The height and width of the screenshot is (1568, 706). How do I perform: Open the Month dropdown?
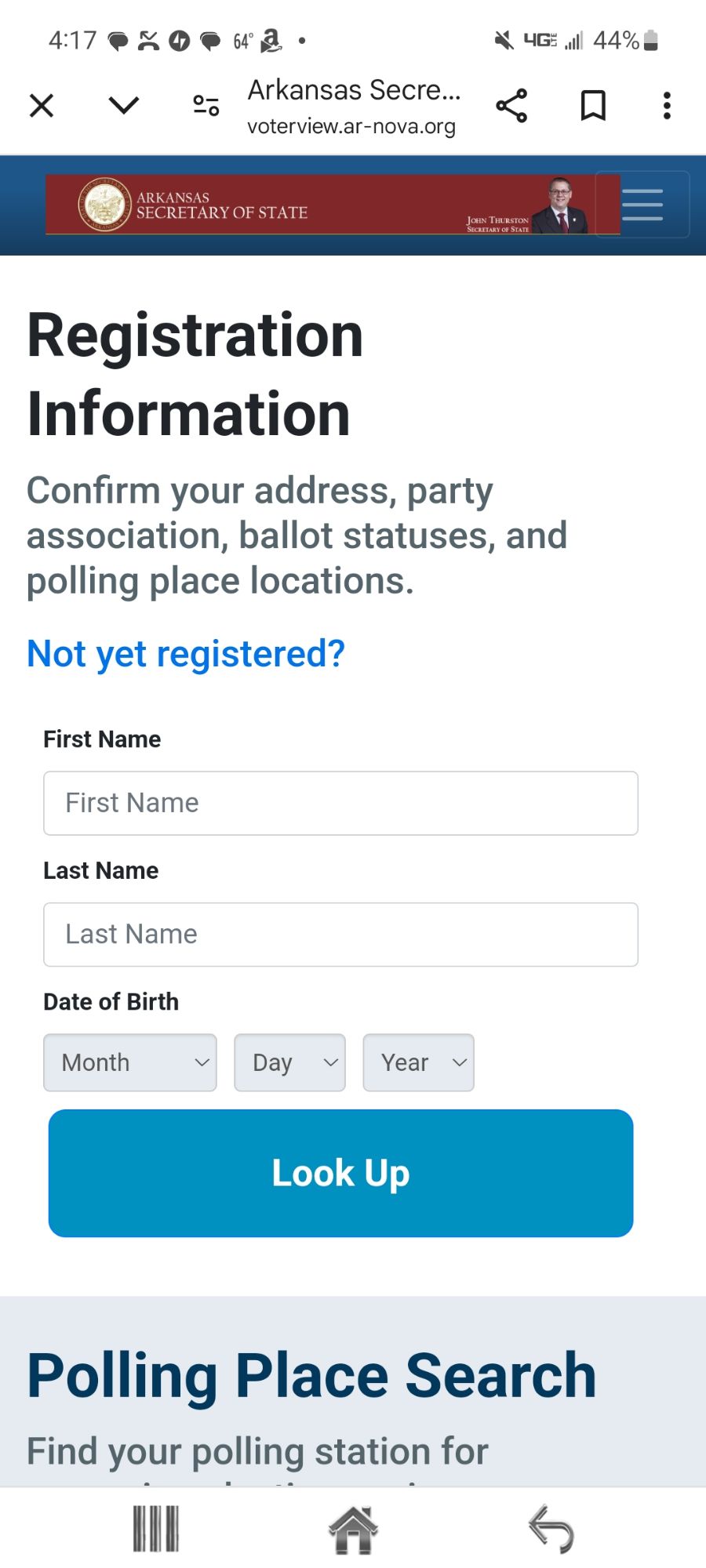point(129,1062)
